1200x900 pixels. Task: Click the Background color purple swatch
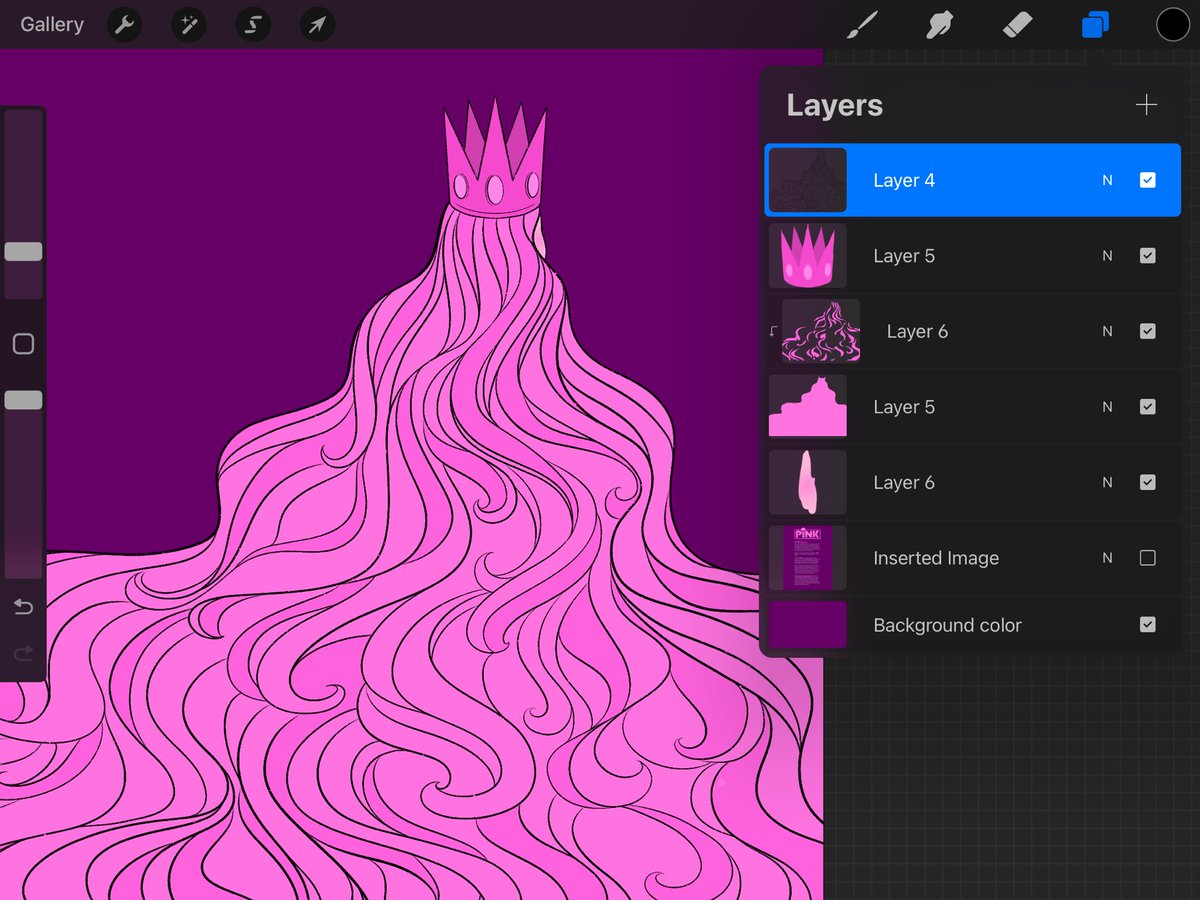pos(808,625)
